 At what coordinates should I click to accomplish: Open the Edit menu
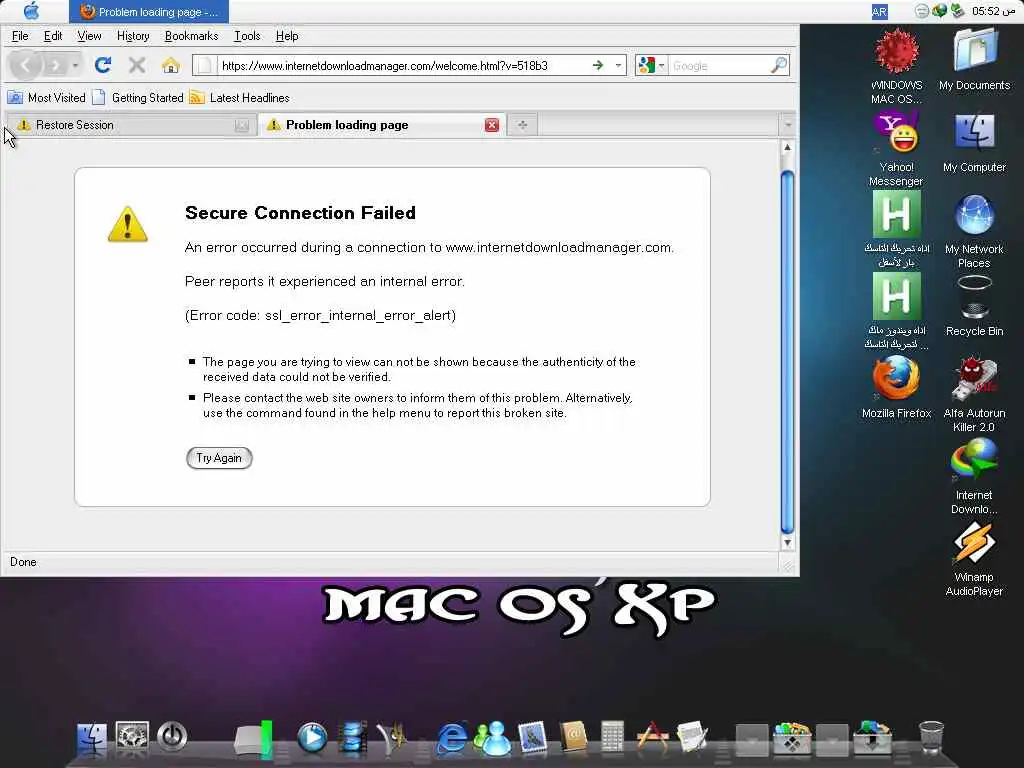[x=53, y=36]
